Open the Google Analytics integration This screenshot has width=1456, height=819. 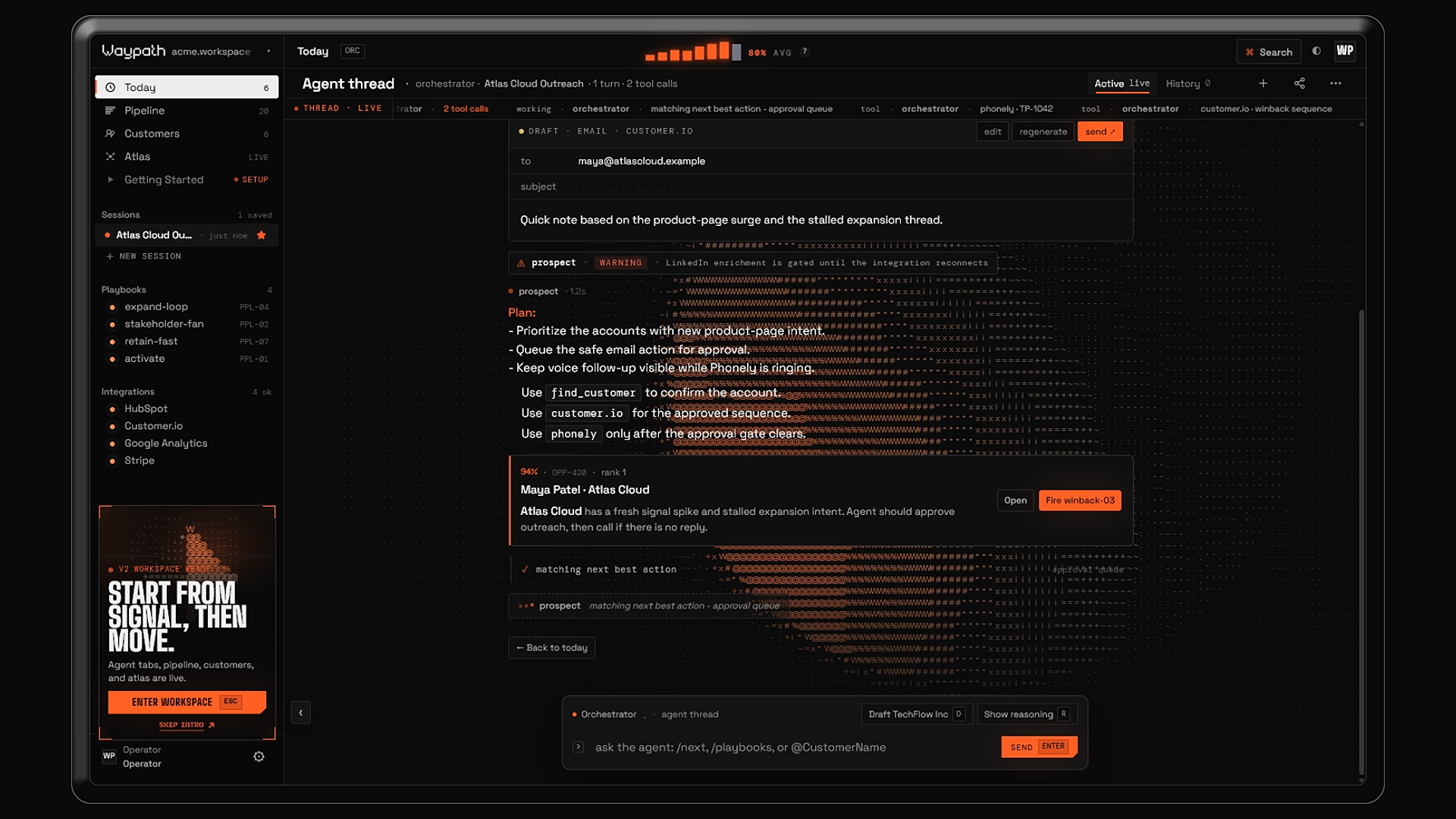pyautogui.click(x=187, y=444)
